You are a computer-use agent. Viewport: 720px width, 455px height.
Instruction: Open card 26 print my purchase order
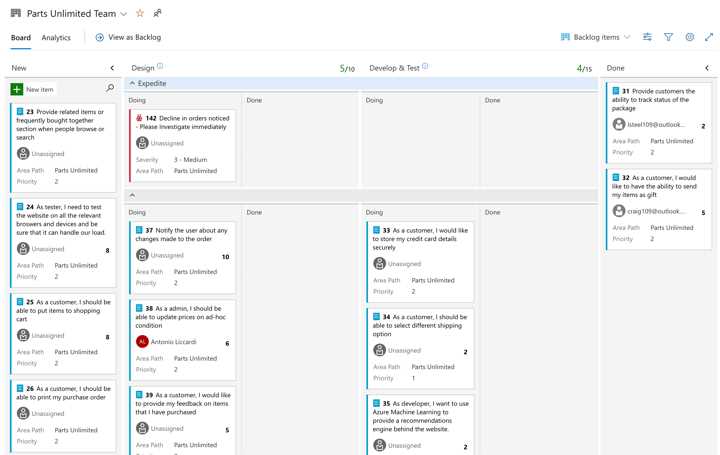click(63, 393)
